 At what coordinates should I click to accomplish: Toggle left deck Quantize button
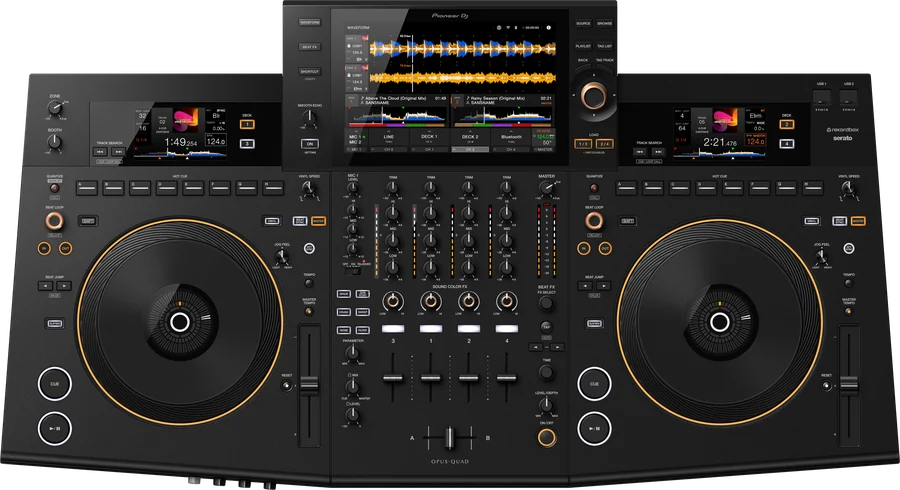54,188
